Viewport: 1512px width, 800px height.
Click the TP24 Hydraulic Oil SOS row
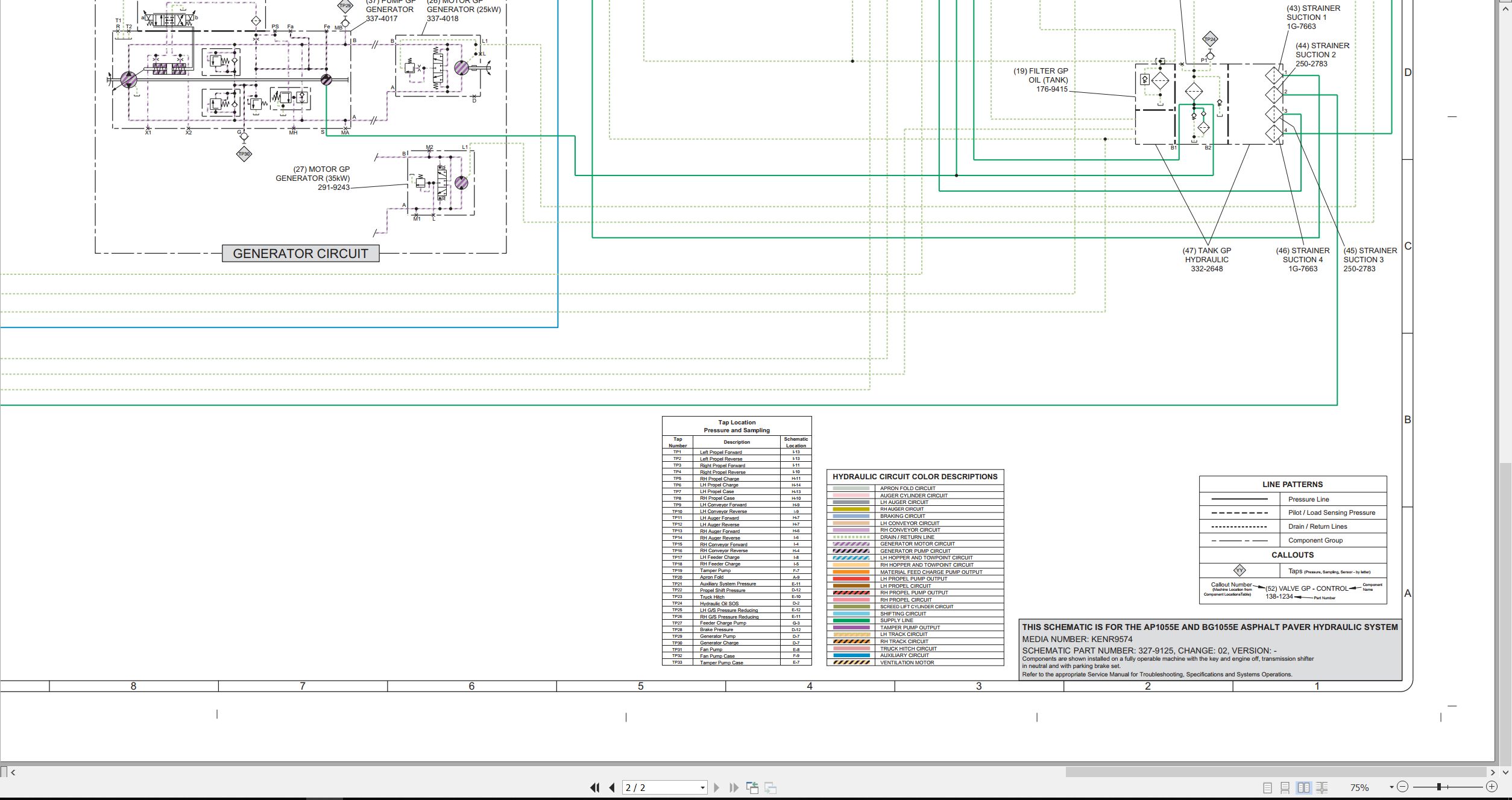(x=737, y=603)
